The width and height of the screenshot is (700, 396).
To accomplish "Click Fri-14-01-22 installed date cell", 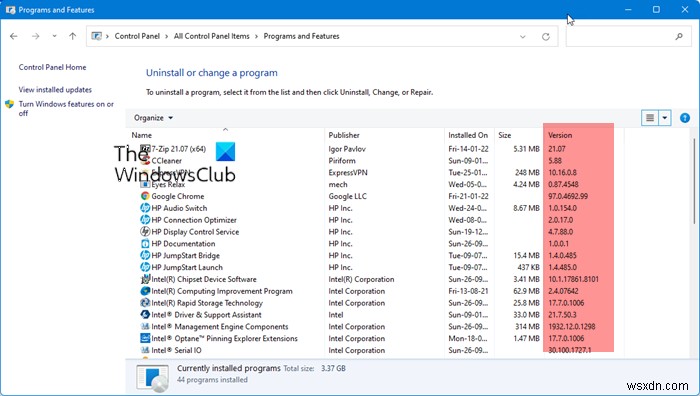I will pos(468,149).
